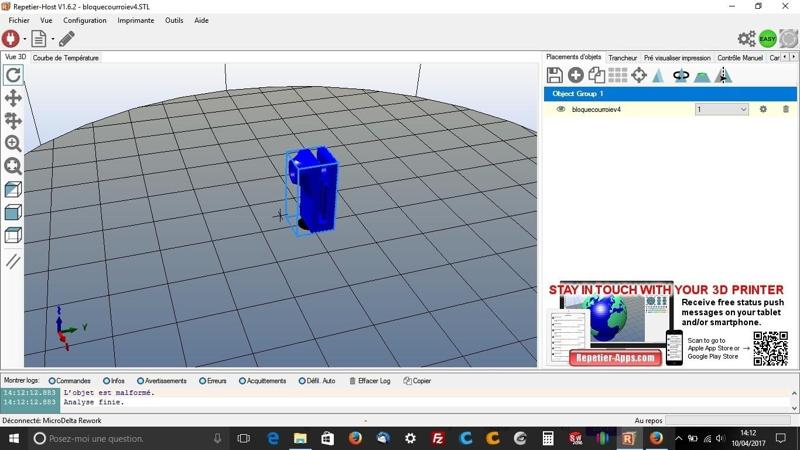Open the Aide menu
Screen dimensions: 800x450
(x=202, y=20)
